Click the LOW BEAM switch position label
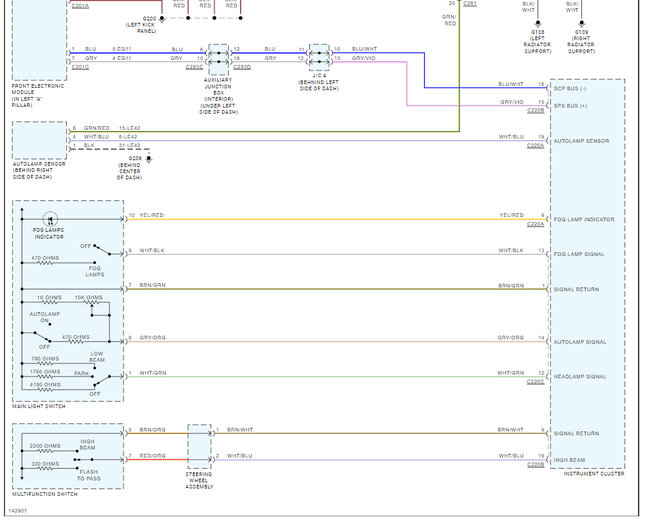The width and height of the screenshot is (650, 520). [97, 357]
